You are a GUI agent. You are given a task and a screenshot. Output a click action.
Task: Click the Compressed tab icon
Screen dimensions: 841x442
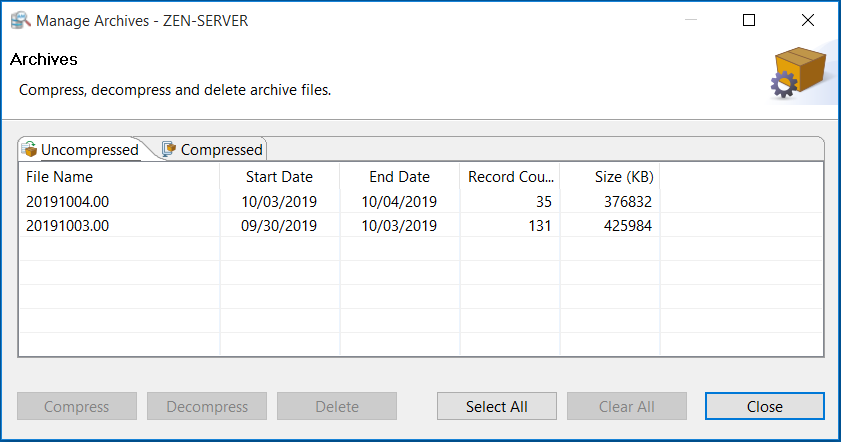pos(169,149)
